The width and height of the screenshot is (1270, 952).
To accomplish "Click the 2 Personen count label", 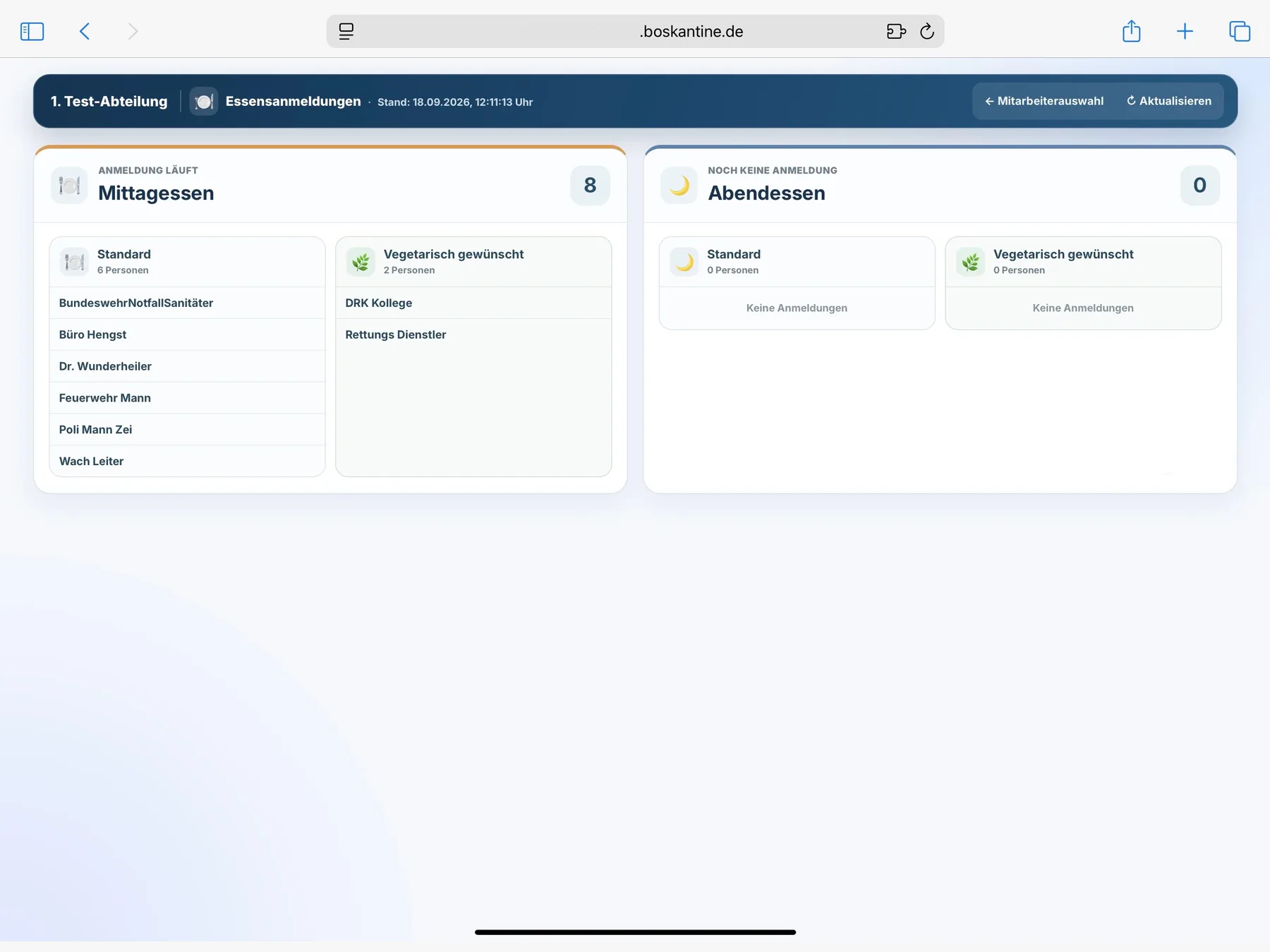I will click(409, 270).
